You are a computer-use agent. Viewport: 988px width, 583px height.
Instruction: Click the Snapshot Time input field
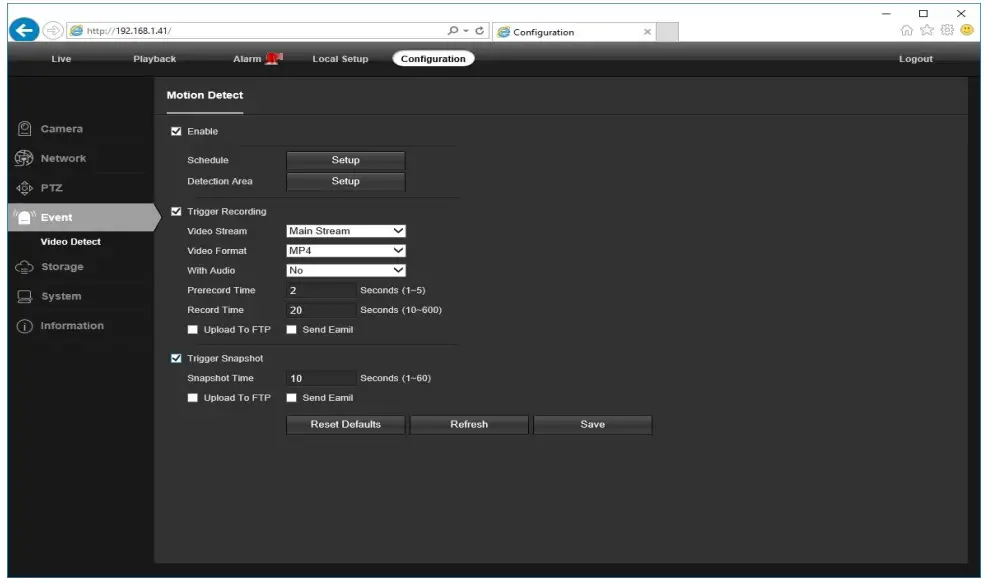coord(321,378)
